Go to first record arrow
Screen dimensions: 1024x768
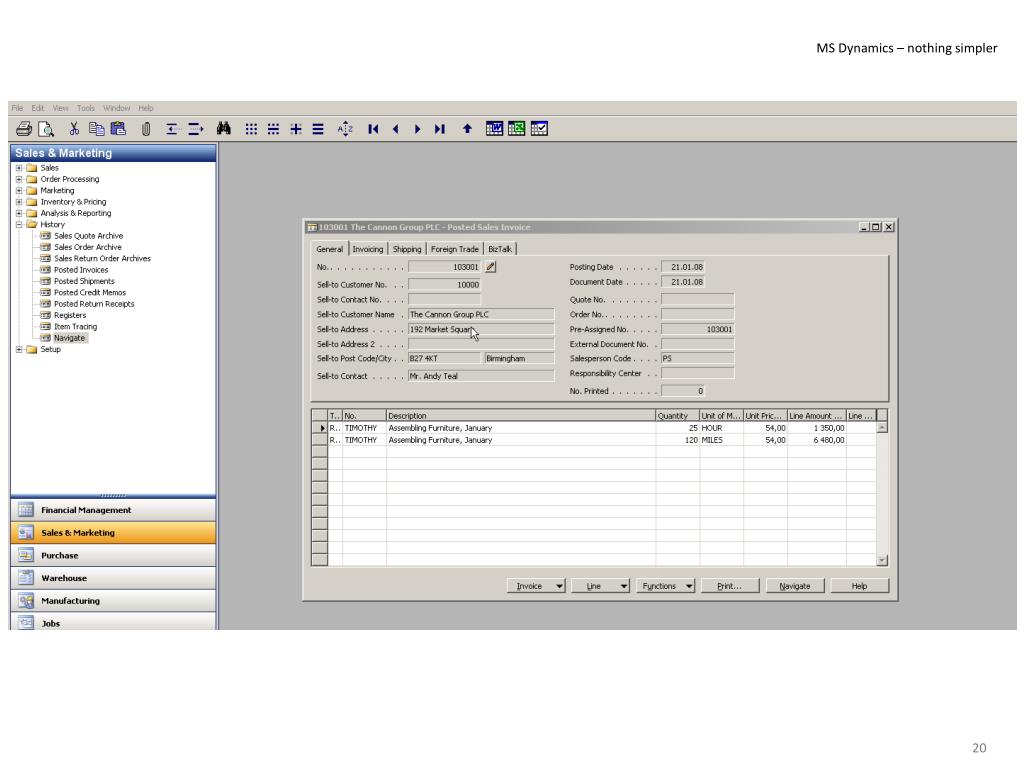pos(373,129)
